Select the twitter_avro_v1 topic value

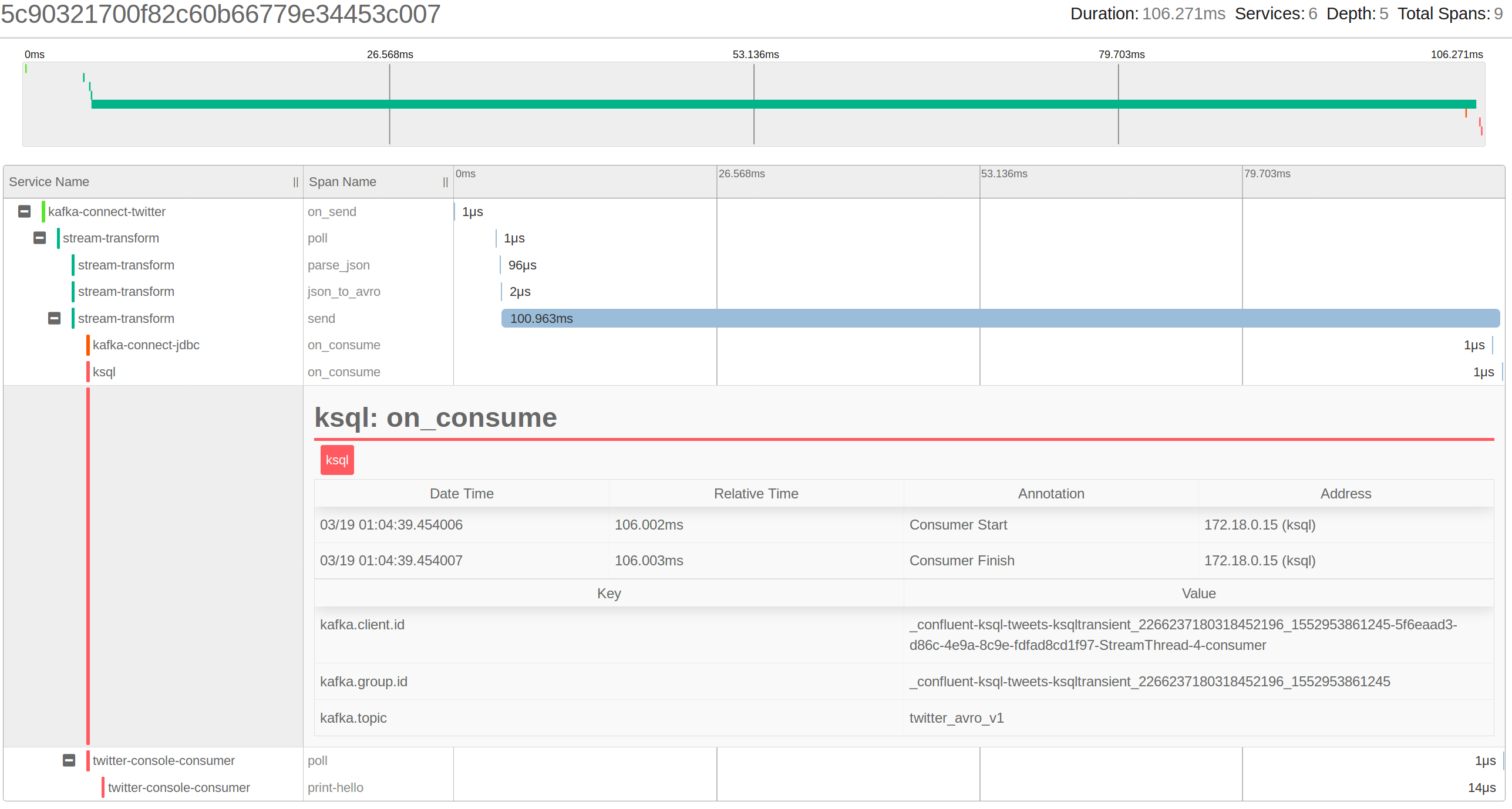(956, 718)
